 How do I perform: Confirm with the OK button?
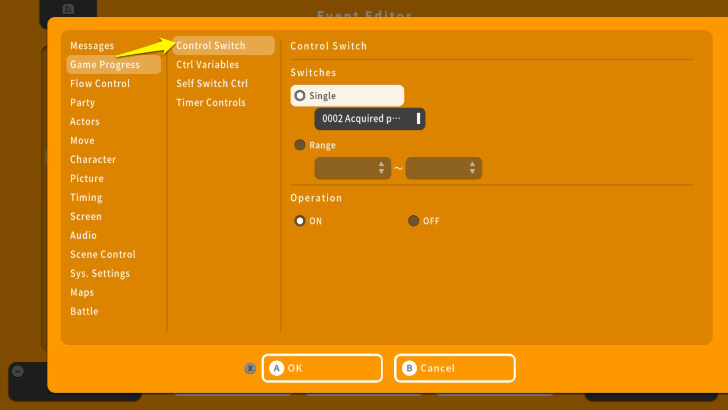[322, 368]
